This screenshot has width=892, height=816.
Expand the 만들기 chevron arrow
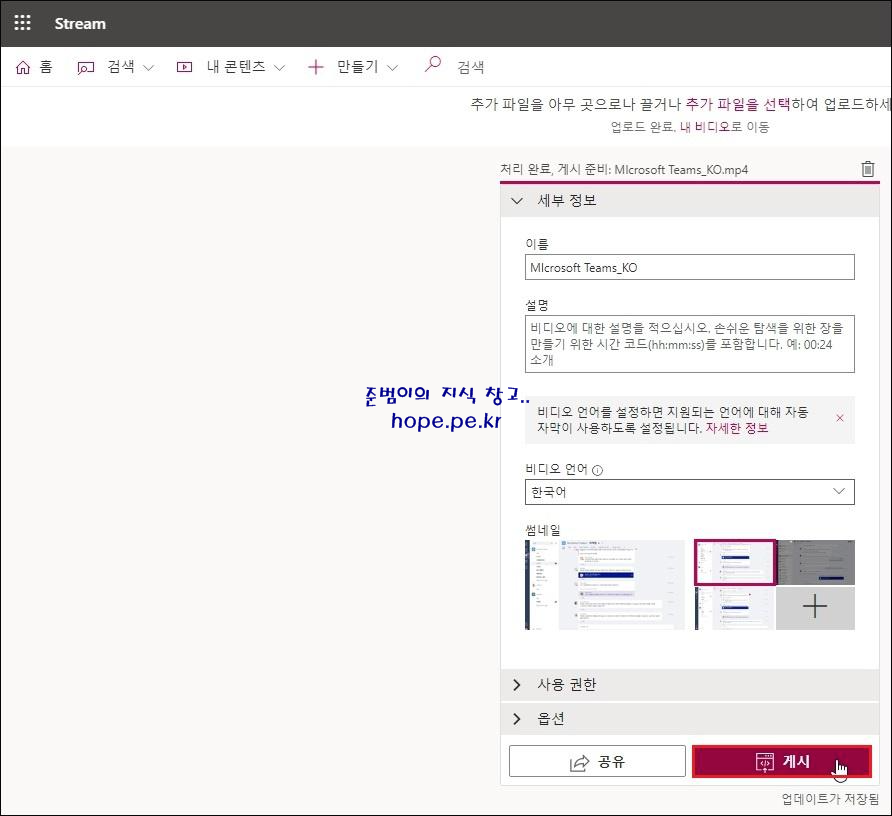pos(392,68)
